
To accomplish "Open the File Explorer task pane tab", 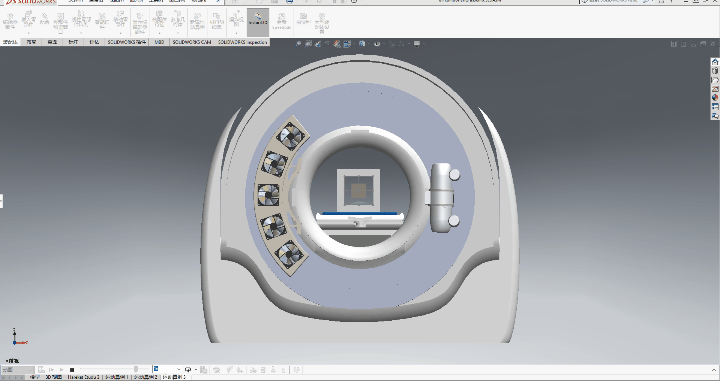I will pos(715,79).
